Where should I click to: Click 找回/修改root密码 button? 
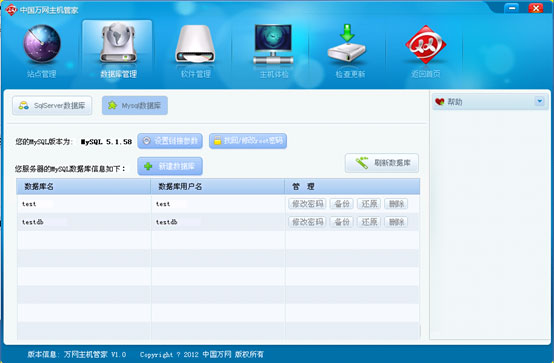tap(248, 141)
